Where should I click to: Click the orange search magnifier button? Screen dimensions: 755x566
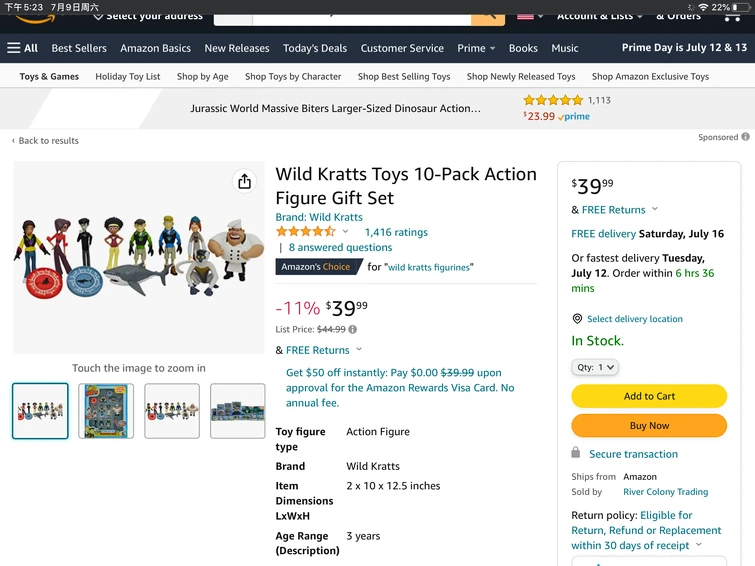coord(488,16)
